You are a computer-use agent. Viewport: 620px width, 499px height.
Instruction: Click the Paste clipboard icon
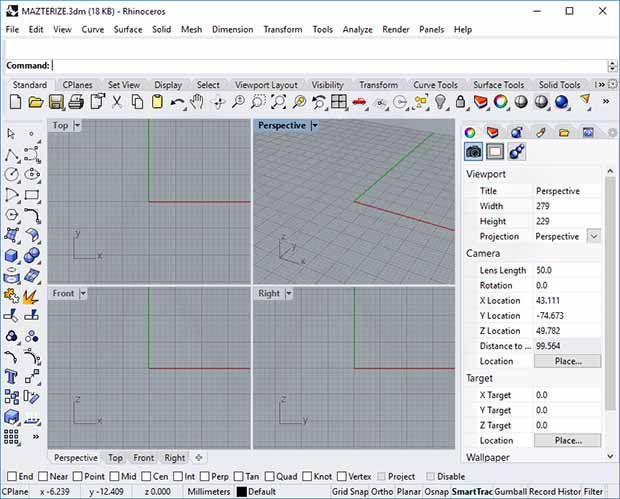(x=157, y=102)
